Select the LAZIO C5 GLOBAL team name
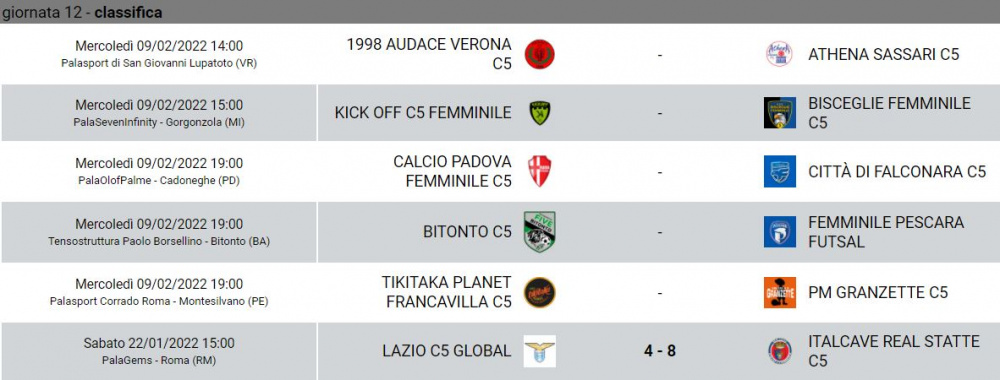The height and width of the screenshot is (380, 1000). click(x=446, y=351)
